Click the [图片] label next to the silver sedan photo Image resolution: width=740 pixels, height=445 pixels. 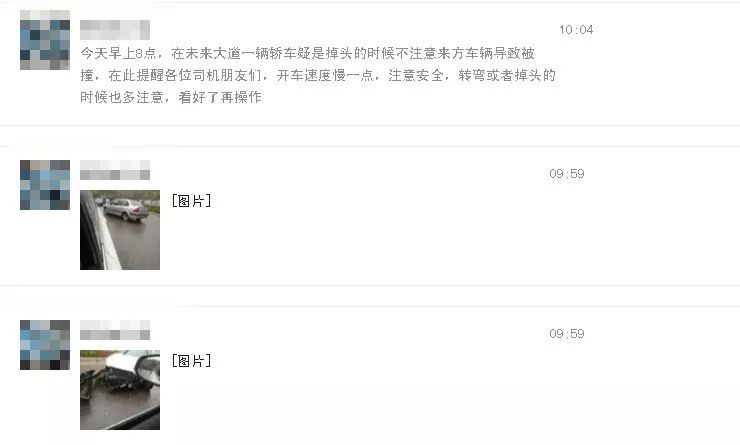click(x=191, y=201)
